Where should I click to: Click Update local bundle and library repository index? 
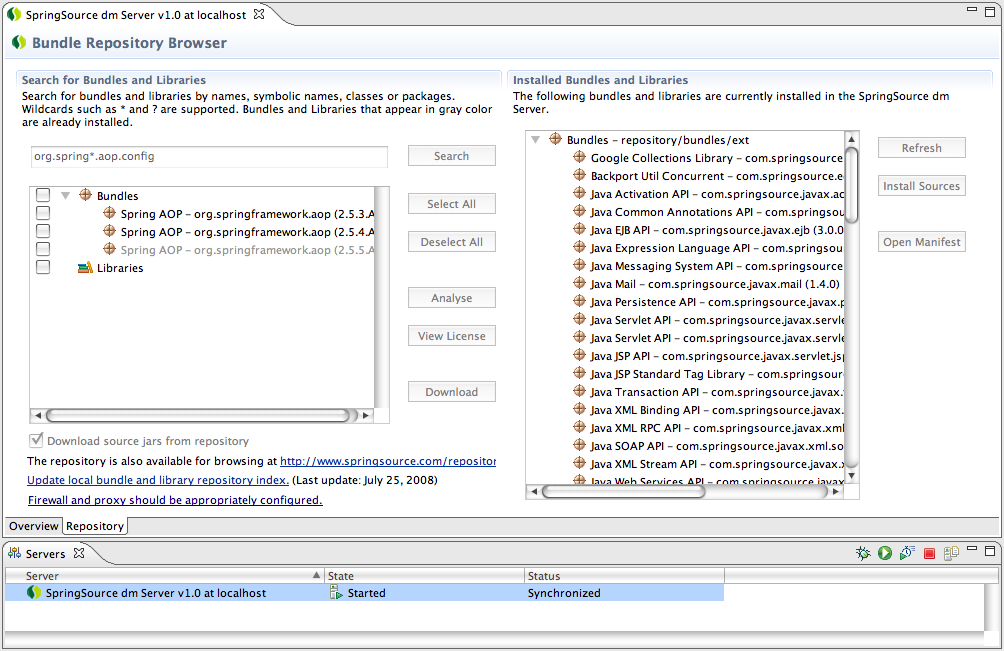(158, 480)
